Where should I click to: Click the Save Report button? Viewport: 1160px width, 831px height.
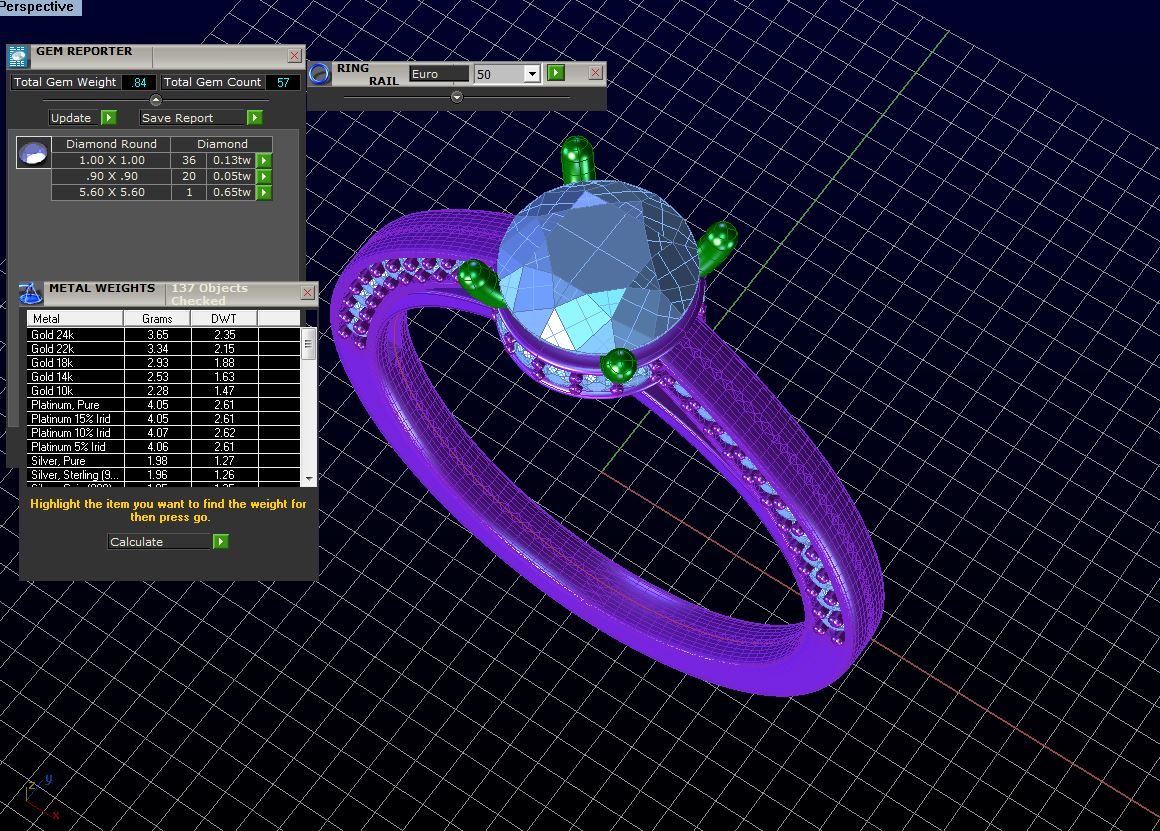click(192, 118)
